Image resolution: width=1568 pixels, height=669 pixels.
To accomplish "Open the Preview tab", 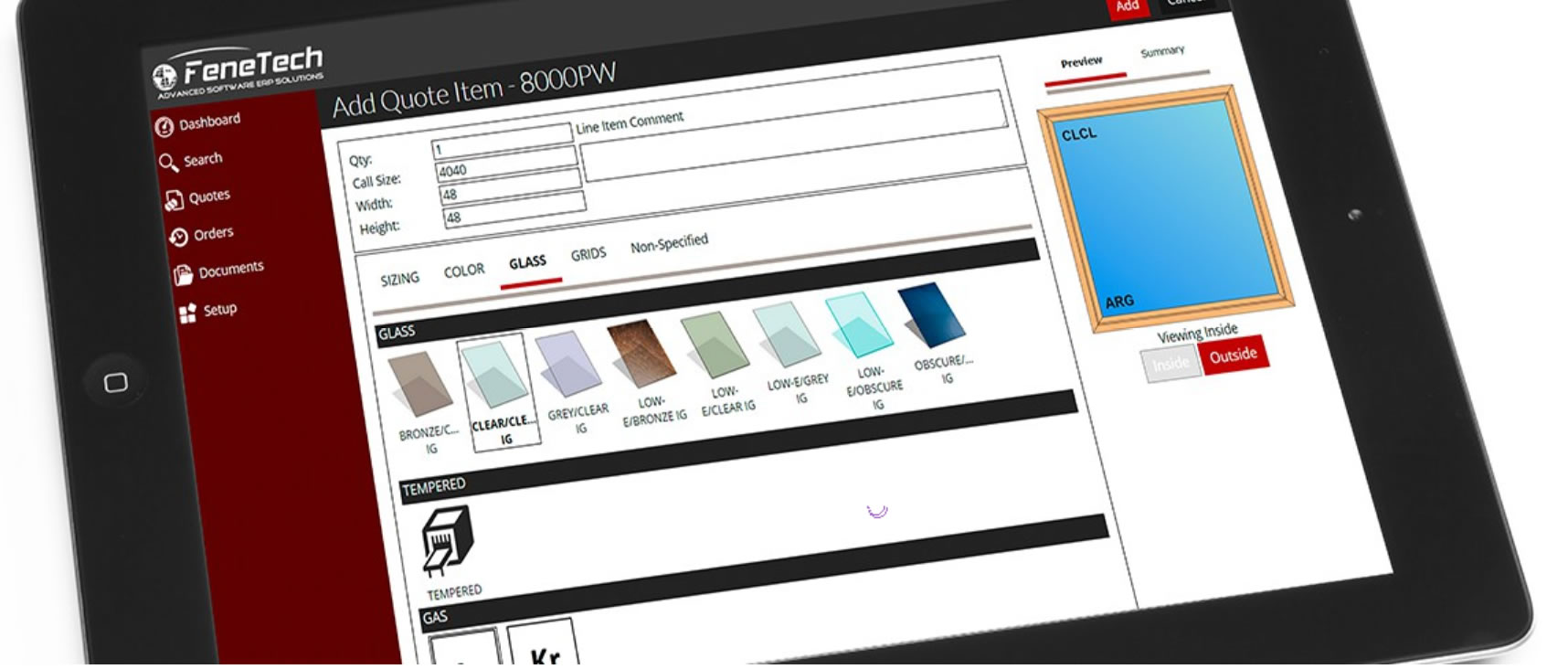I will 1081,62.
